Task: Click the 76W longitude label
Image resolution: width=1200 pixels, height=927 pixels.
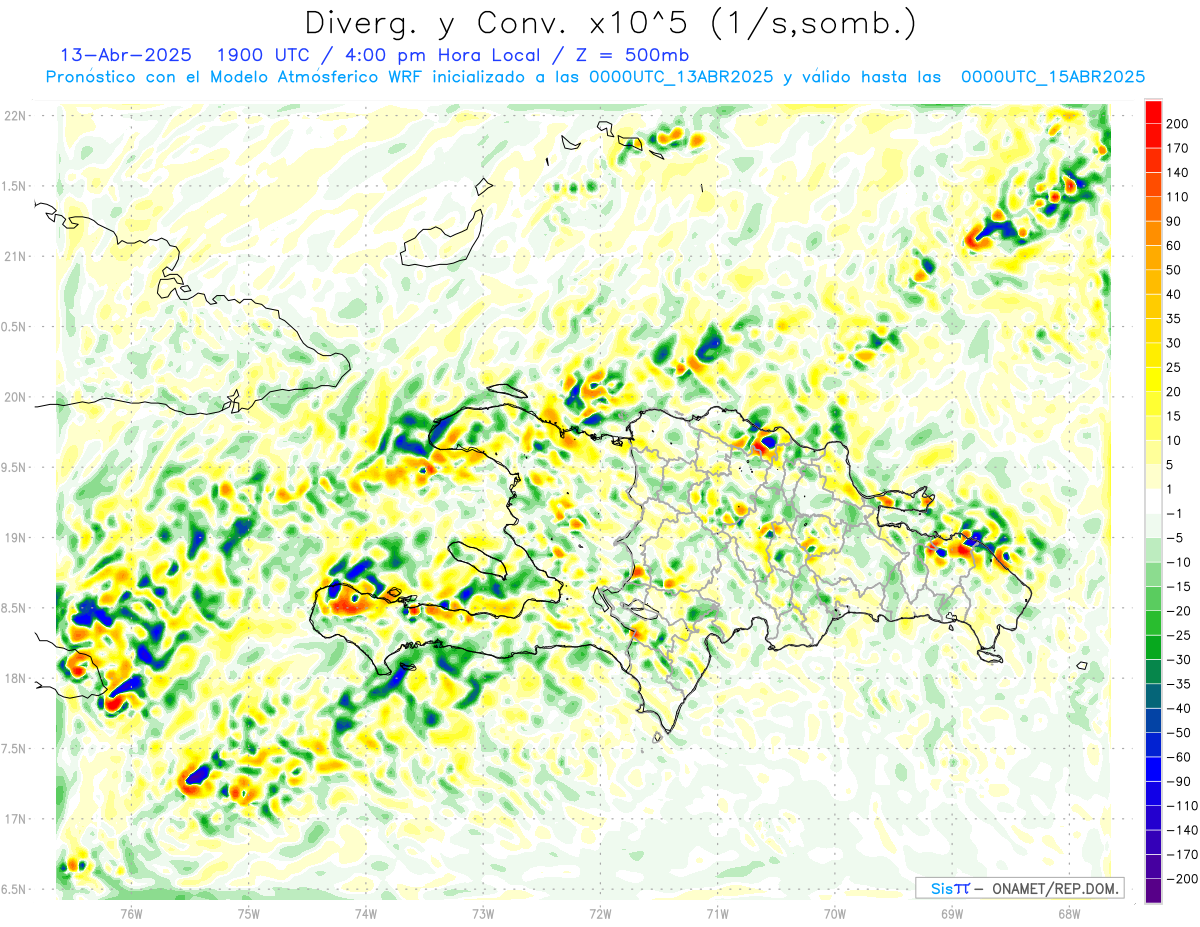Action: [131, 913]
